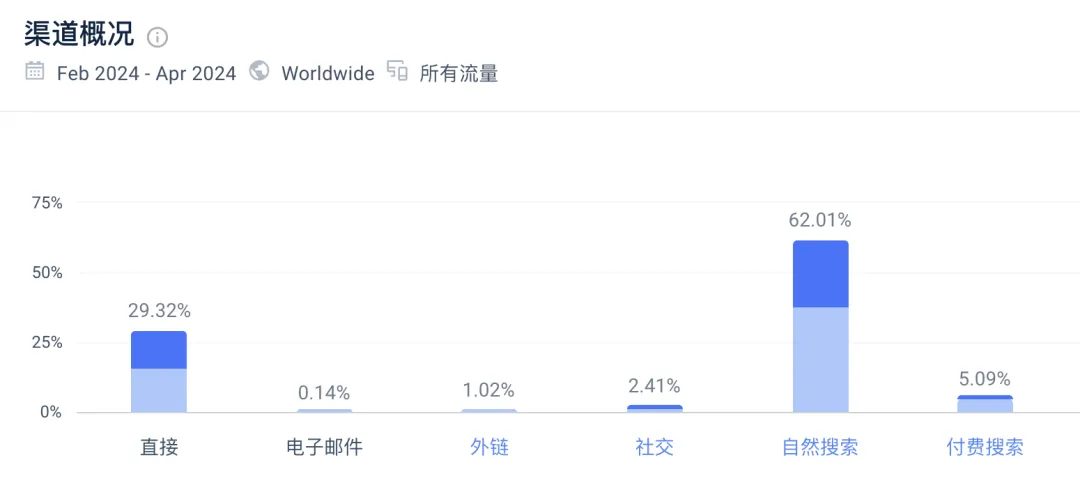Screen dimensions: 1080x499
Task: Select the Worldwide region label
Action: pos(328,73)
